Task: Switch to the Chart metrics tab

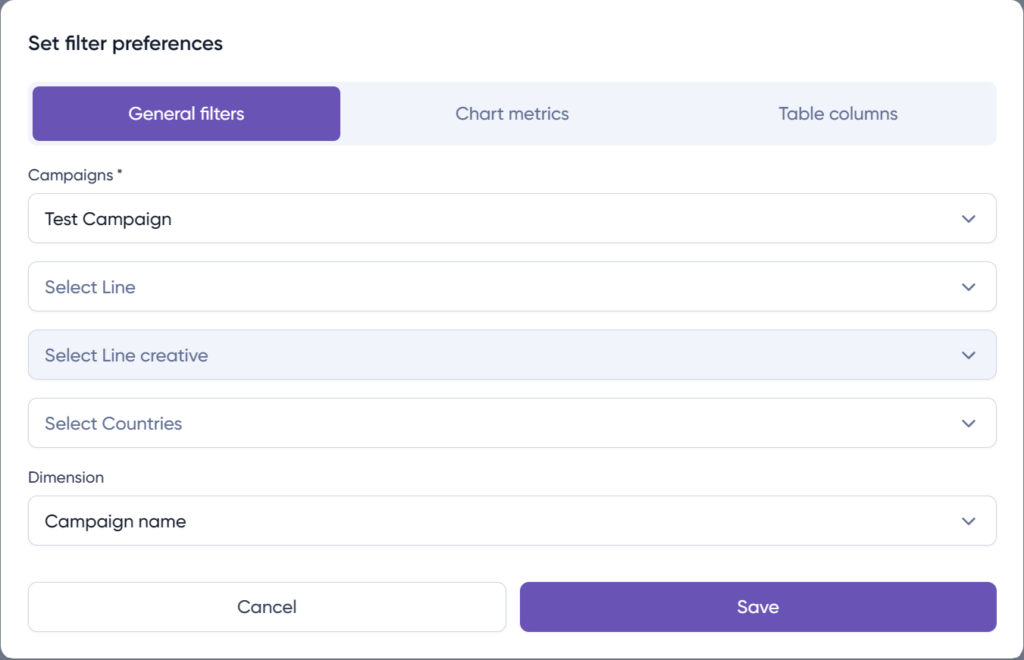Action: 512,113
